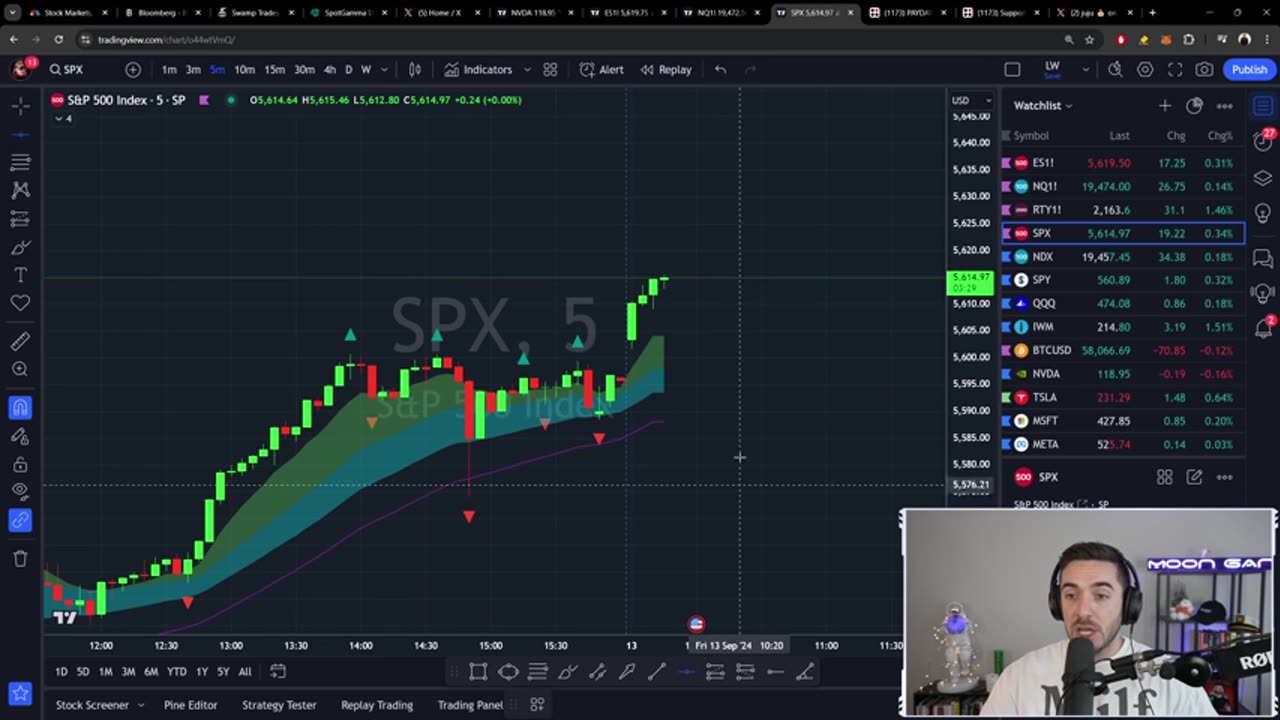Toggle stay in drawing mode pencil-lock
This screenshot has height=720, width=1280.
tap(20, 436)
